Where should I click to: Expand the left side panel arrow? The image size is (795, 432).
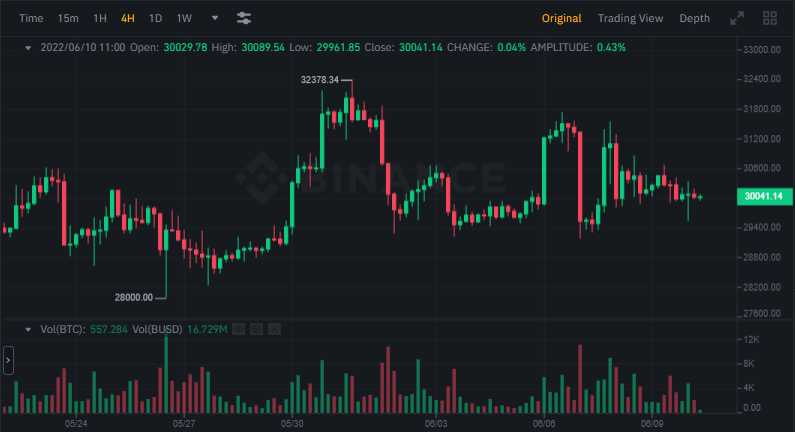click(8, 360)
